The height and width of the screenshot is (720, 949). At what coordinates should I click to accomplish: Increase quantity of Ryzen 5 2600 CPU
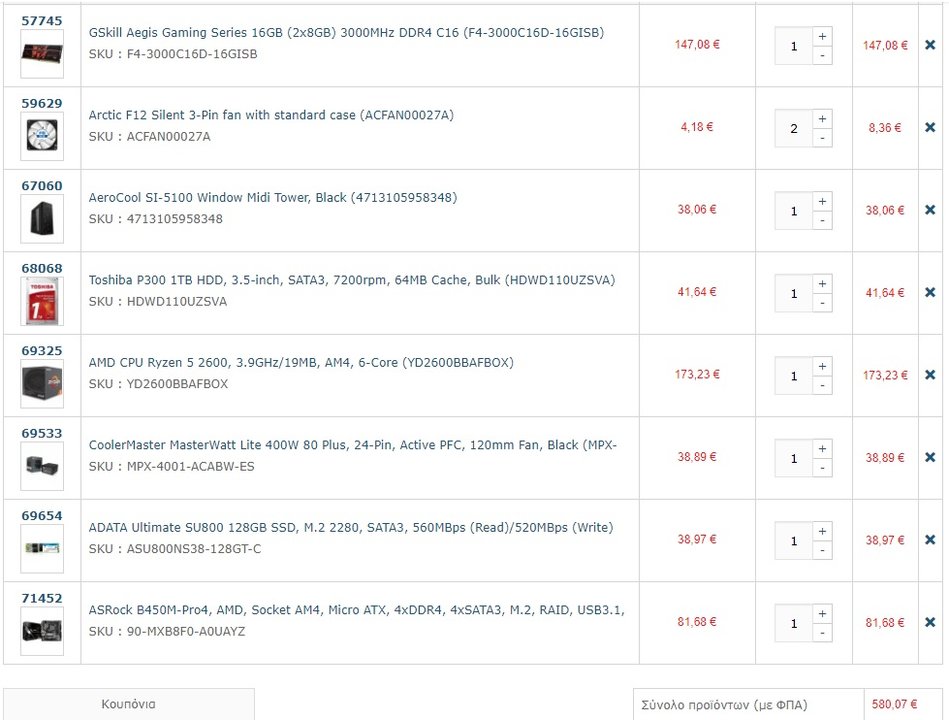(822, 366)
